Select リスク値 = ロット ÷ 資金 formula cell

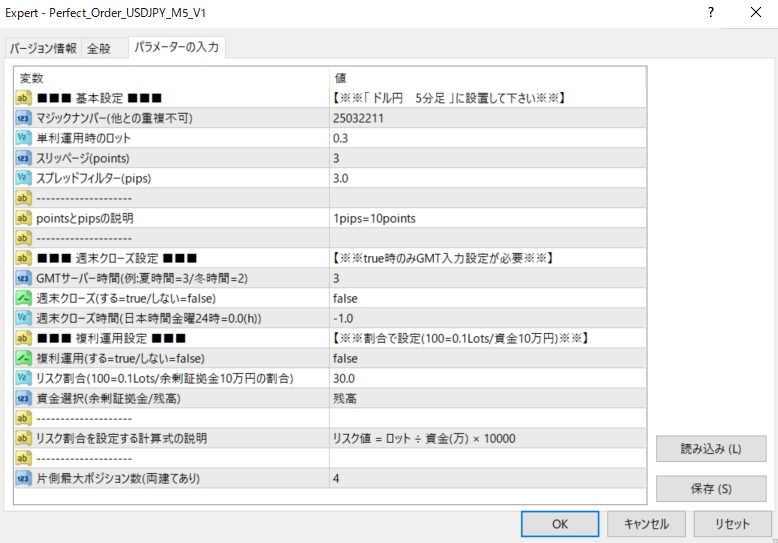[x=488, y=438]
